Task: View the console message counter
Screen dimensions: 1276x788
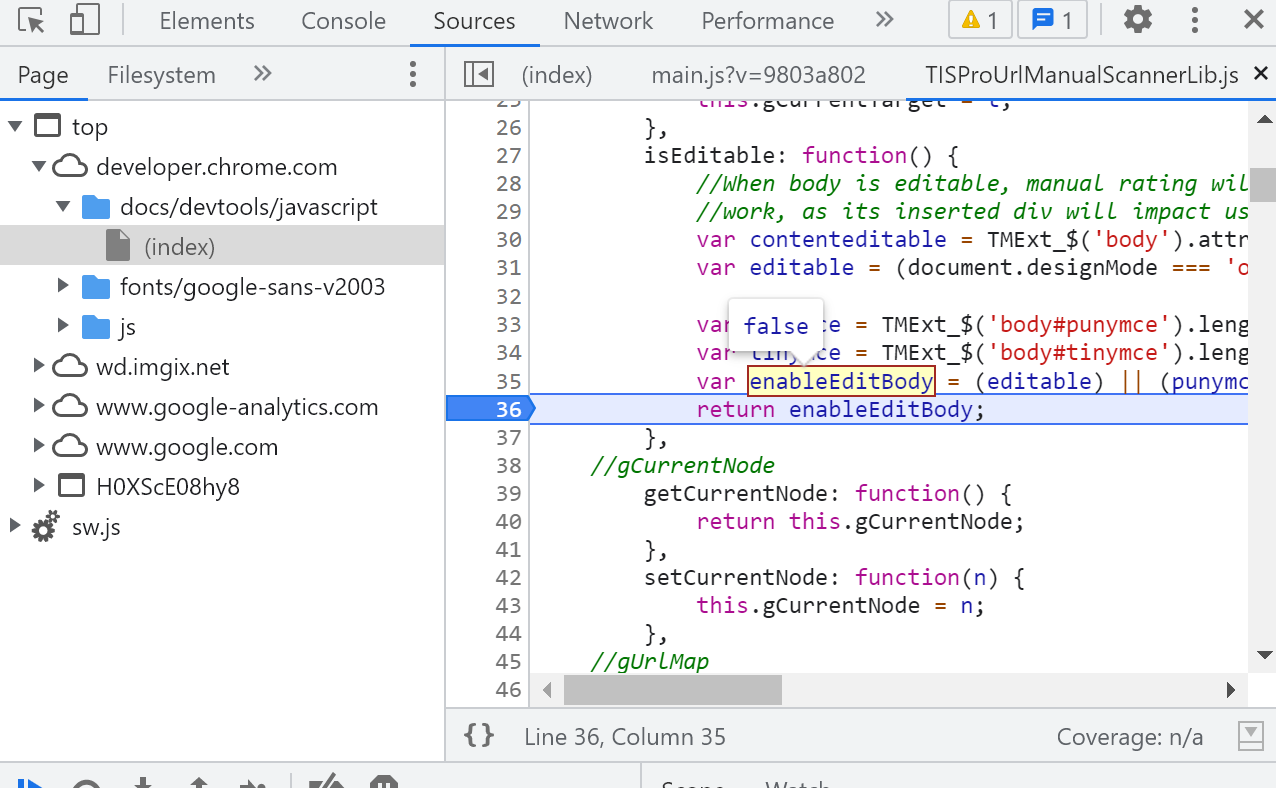Action: tap(1052, 20)
